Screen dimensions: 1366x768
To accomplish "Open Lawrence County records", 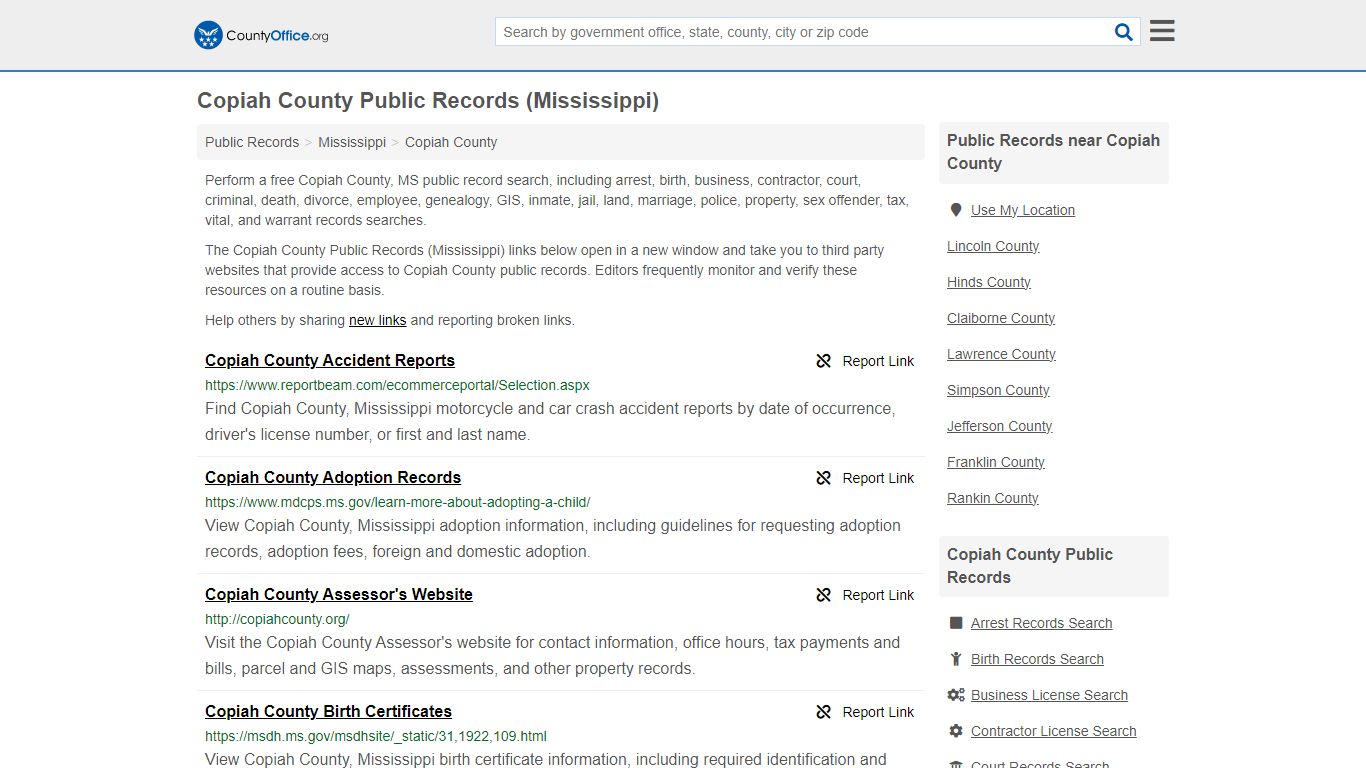I will [x=1001, y=354].
